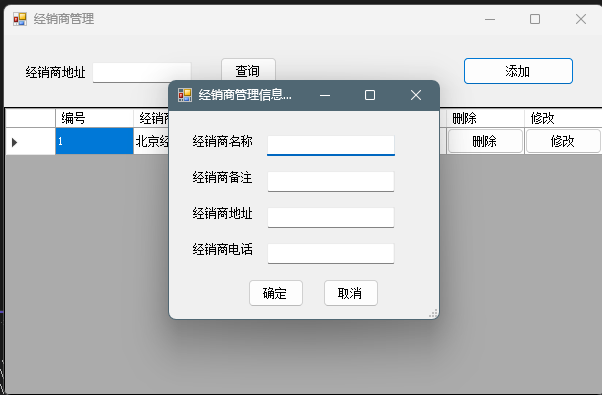This screenshot has height=395, width=602.
Task: Select the row indicator arrow for row 1
Action: coord(15,142)
